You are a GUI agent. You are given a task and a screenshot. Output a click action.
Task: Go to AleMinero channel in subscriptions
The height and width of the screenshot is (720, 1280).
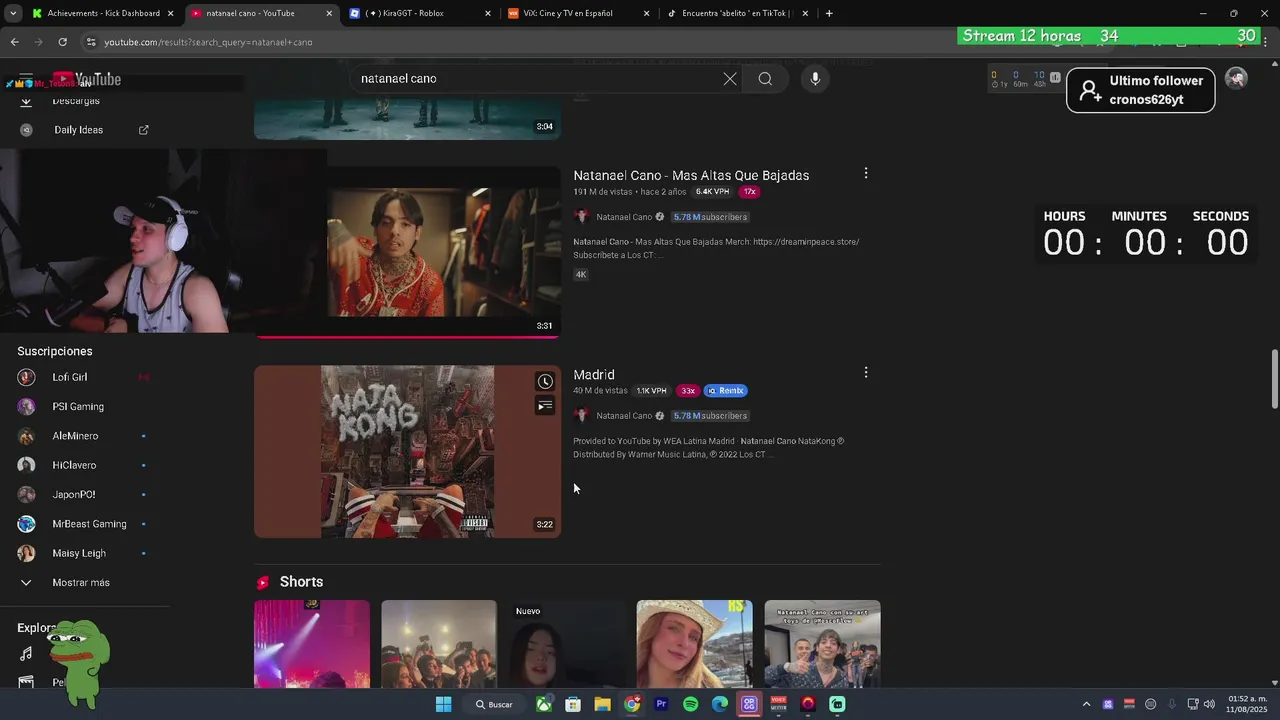tap(75, 436)
